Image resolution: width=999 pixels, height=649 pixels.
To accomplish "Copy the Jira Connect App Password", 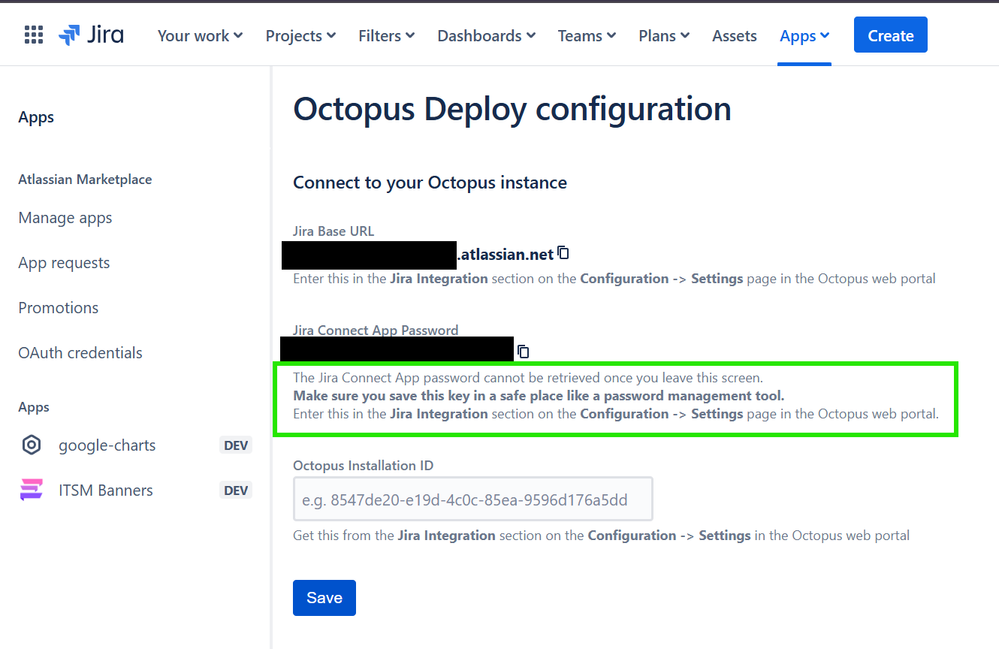I will pos(523,351).
